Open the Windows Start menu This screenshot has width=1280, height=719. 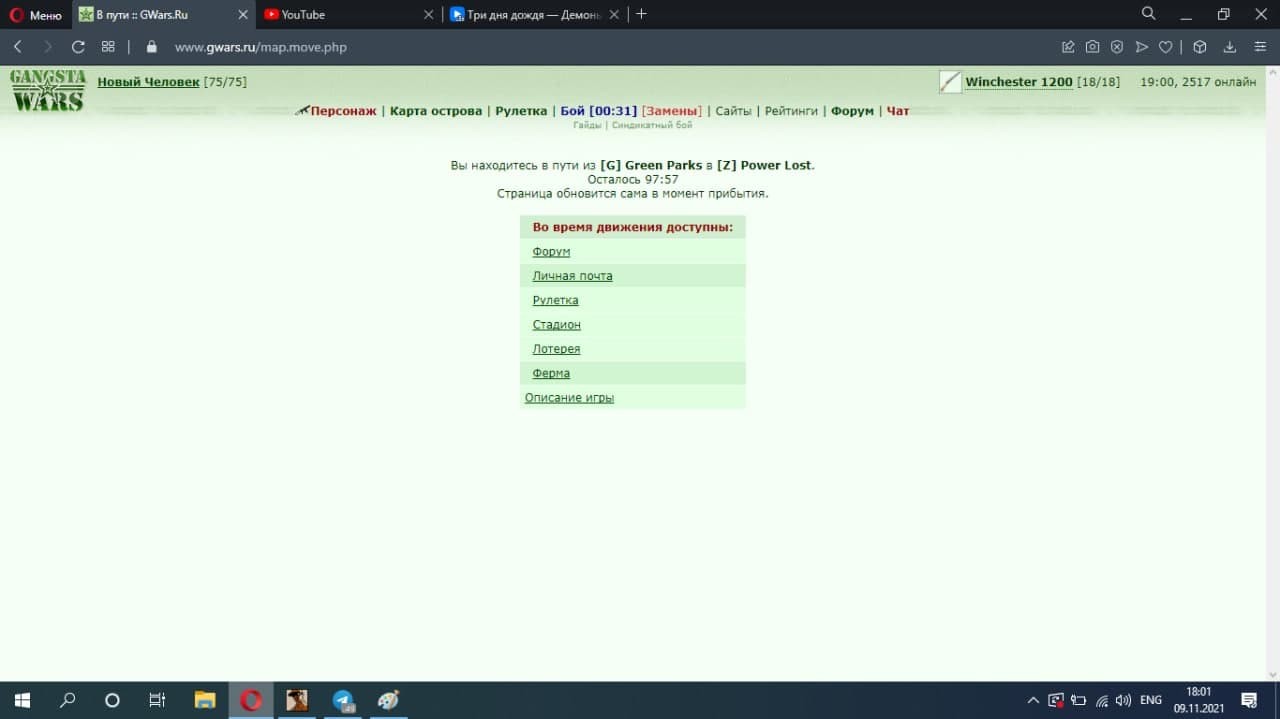[22, 700]
